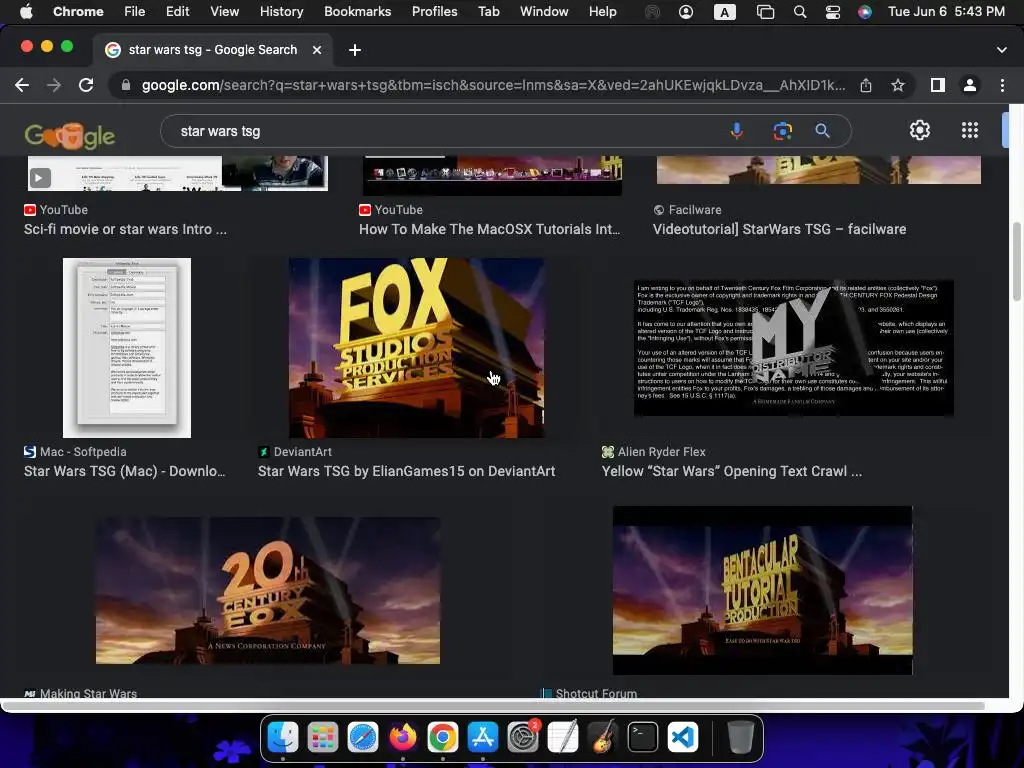Screen dimensions: 1024x768
Task: Open the Window menu
Action: pyautogui.click(x=544, y=12)
